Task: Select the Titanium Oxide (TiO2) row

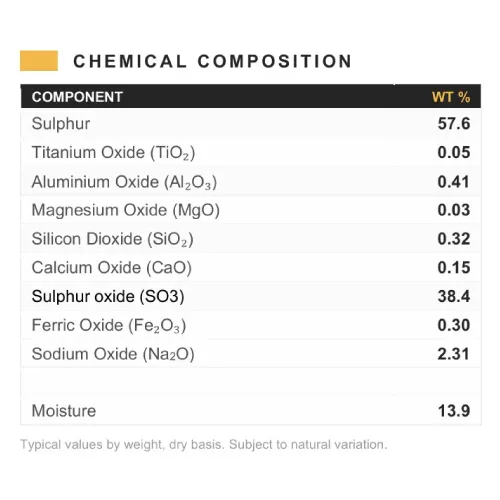Action: tap(251, 153)
